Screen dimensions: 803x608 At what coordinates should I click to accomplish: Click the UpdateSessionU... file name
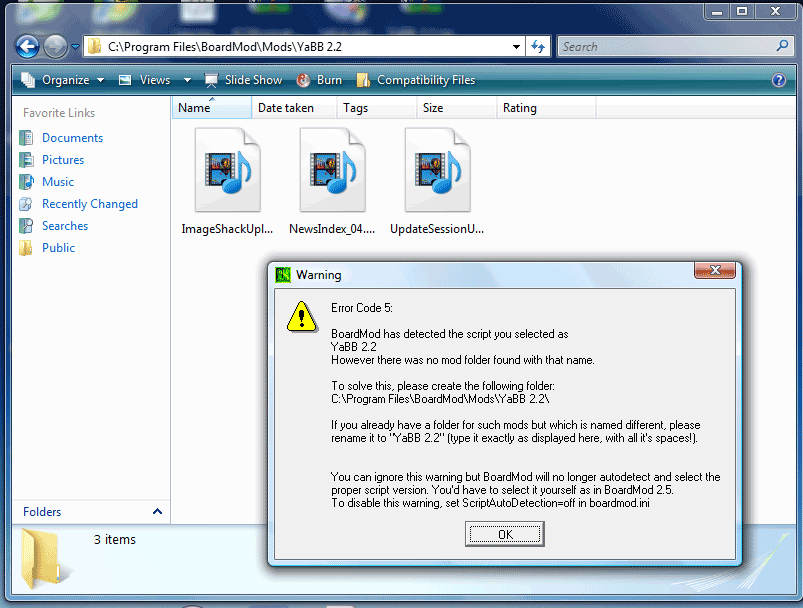pyautogui.click(x=437, y=229)
